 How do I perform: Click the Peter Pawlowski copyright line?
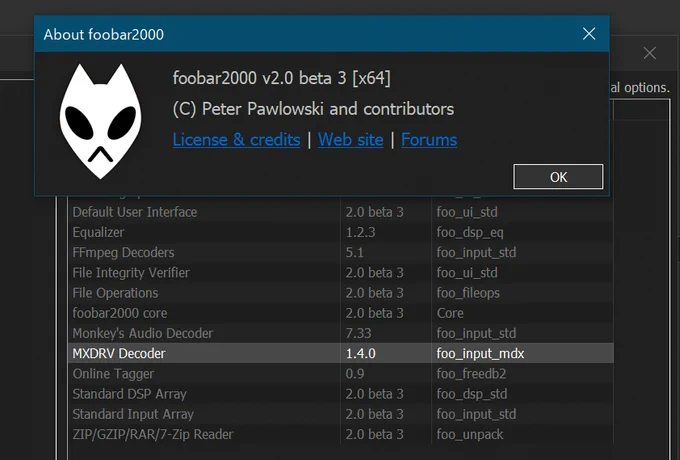pos(313,109)
